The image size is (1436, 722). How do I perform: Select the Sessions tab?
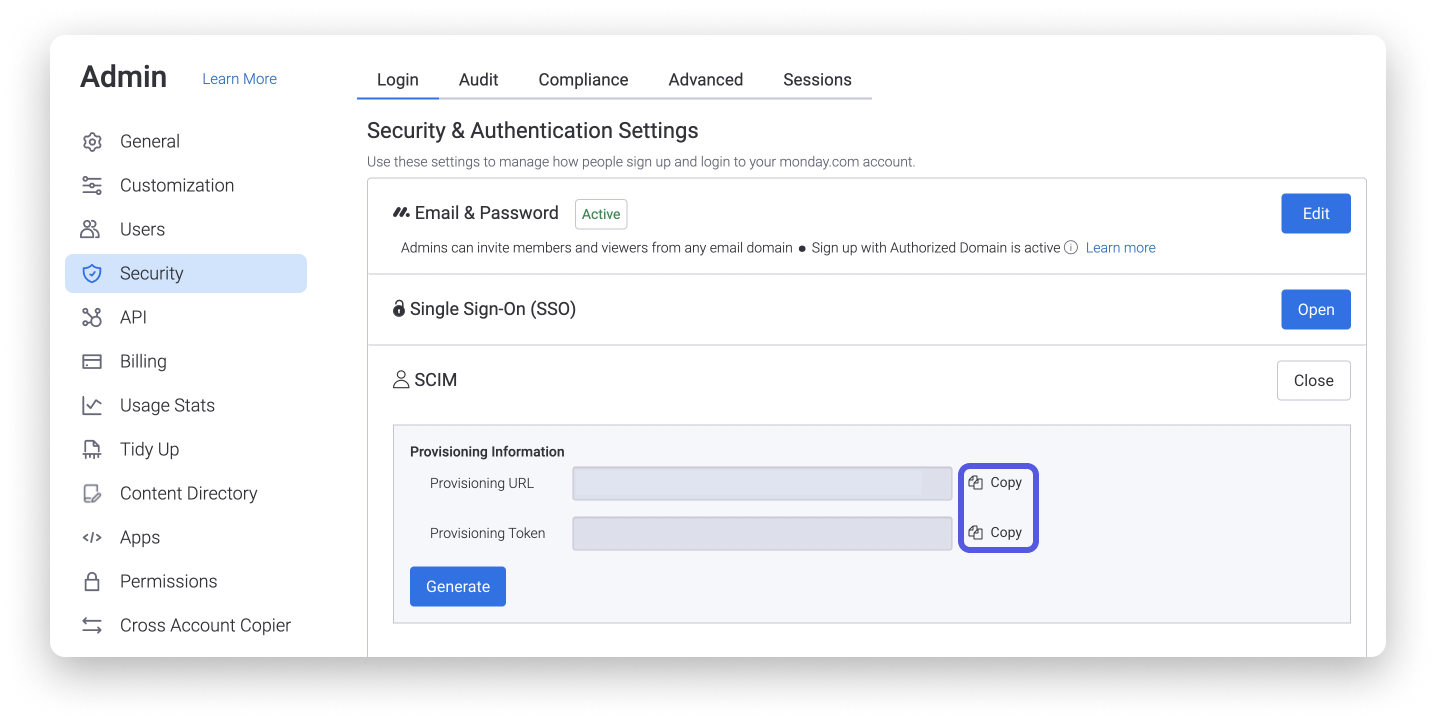(x=817, y=79)
